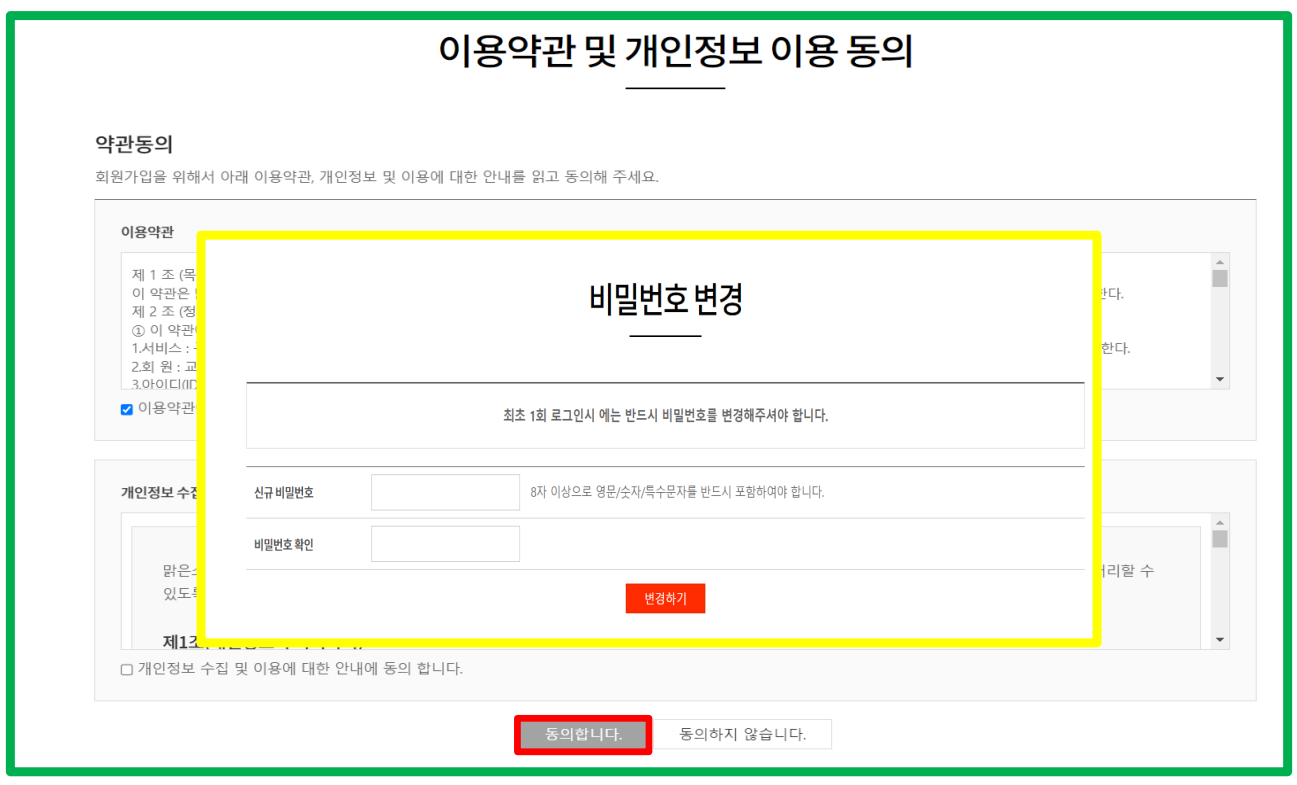Viewport: 1297px width, 785px height.
Task: Click the 이용약관 및 개인정보 이용 동의 page title
Action: pos(675,50)
